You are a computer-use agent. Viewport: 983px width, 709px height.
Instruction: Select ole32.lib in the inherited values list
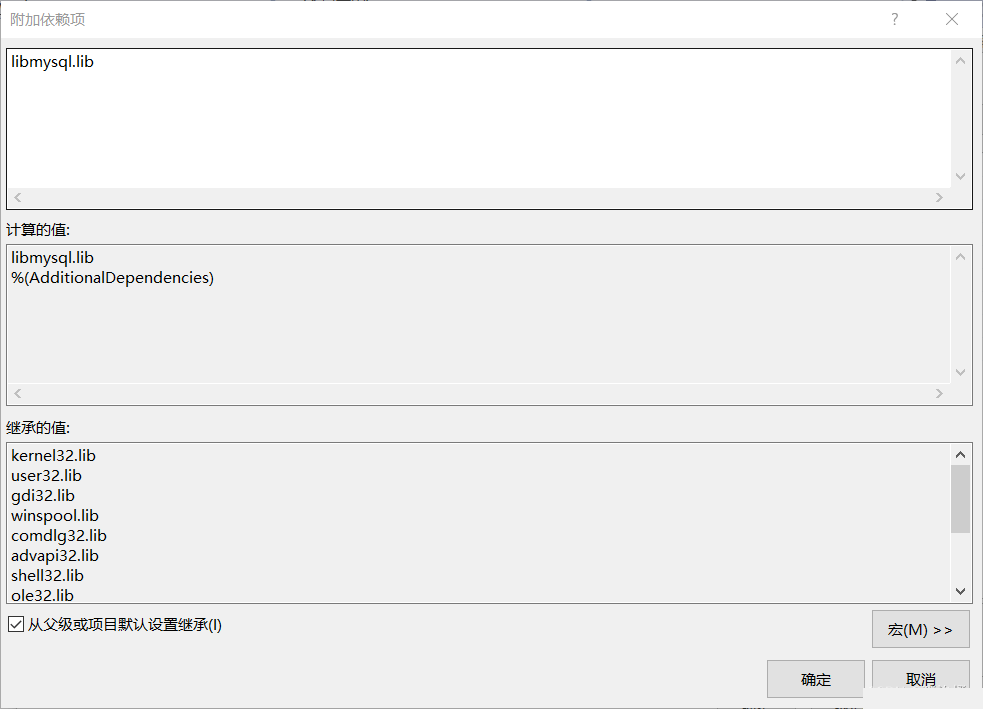41,595
